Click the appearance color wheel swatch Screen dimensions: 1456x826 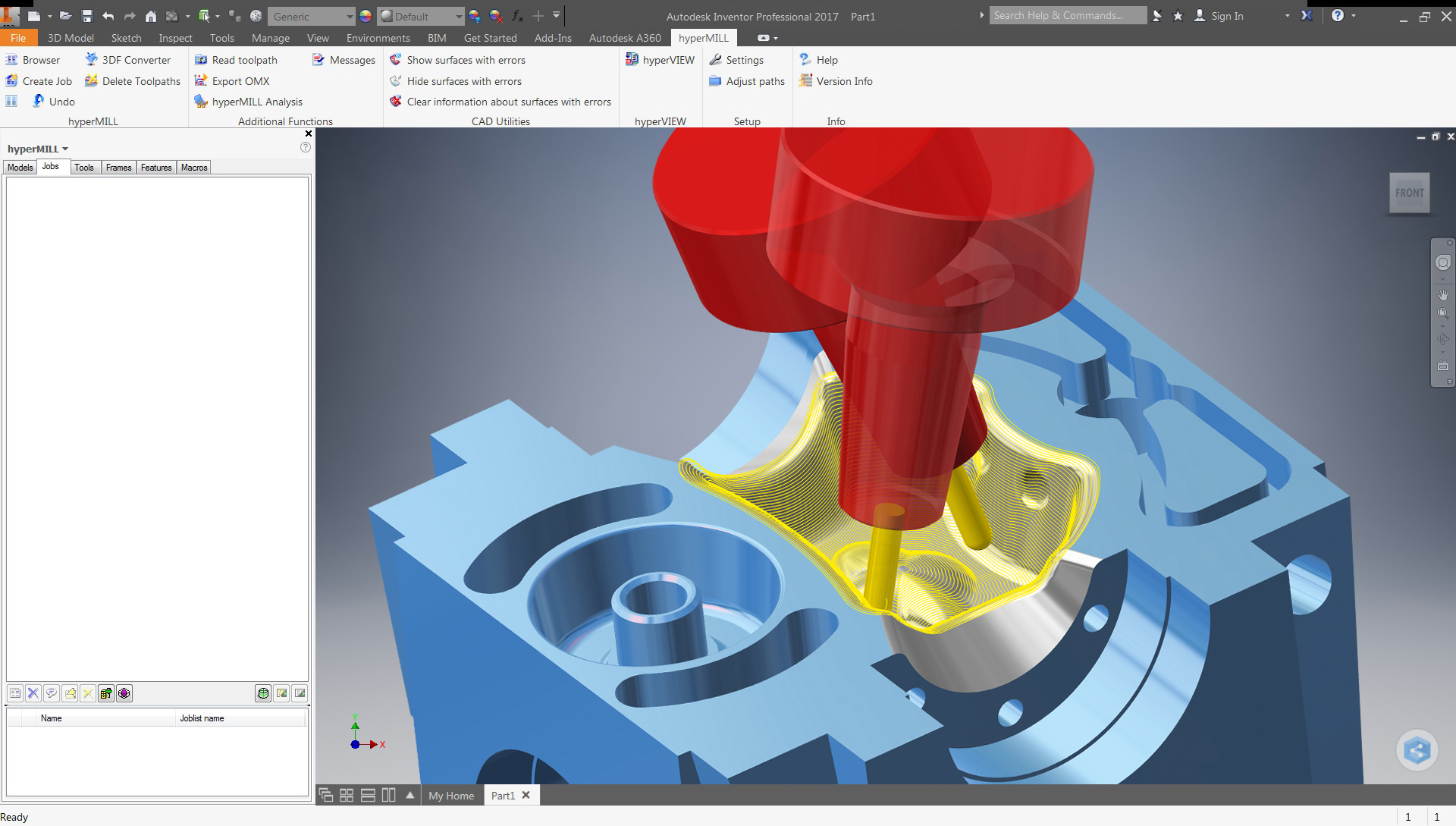click(x=366, y=16)
